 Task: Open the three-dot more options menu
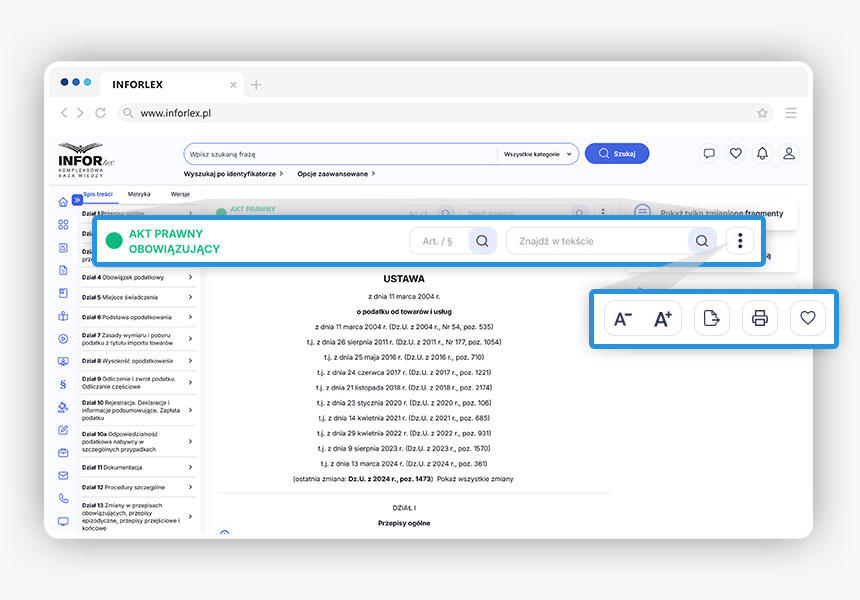coord(739,241)
